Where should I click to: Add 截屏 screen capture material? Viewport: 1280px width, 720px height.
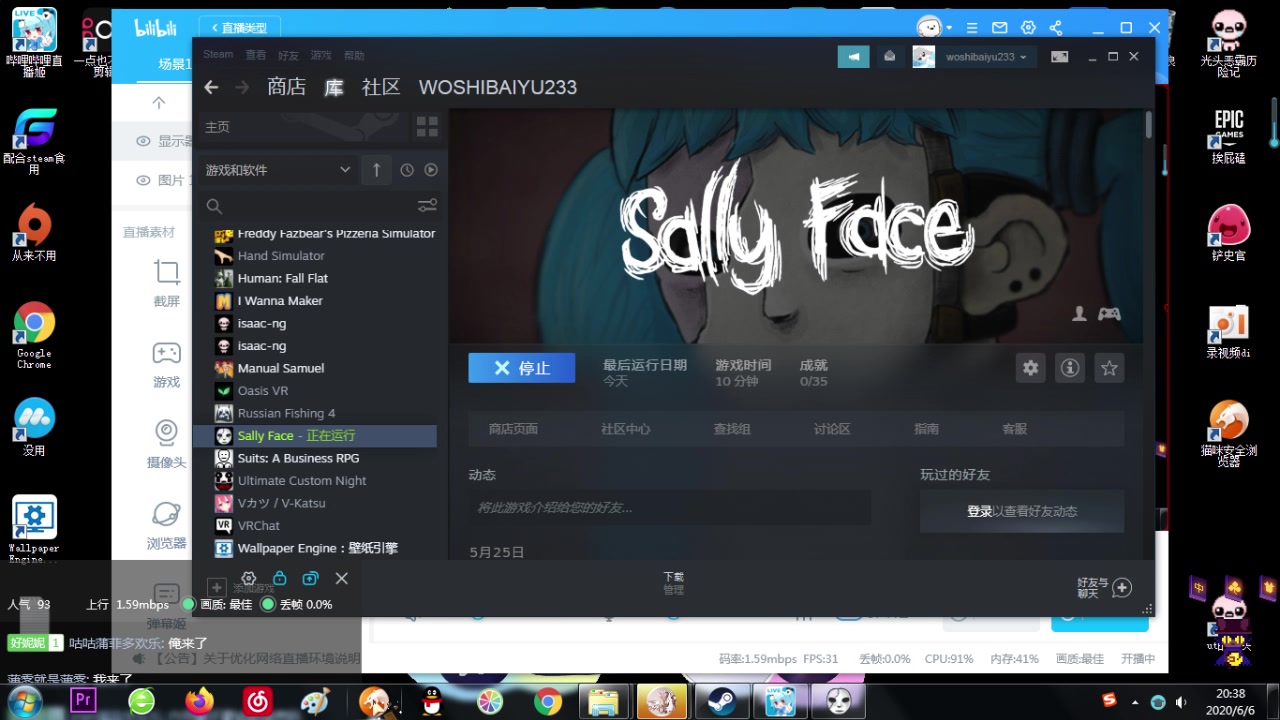point(167,283)
